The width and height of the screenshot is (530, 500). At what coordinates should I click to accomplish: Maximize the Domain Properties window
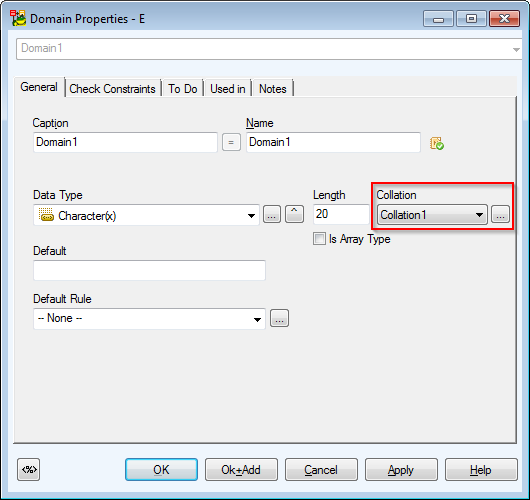[471, 19]
